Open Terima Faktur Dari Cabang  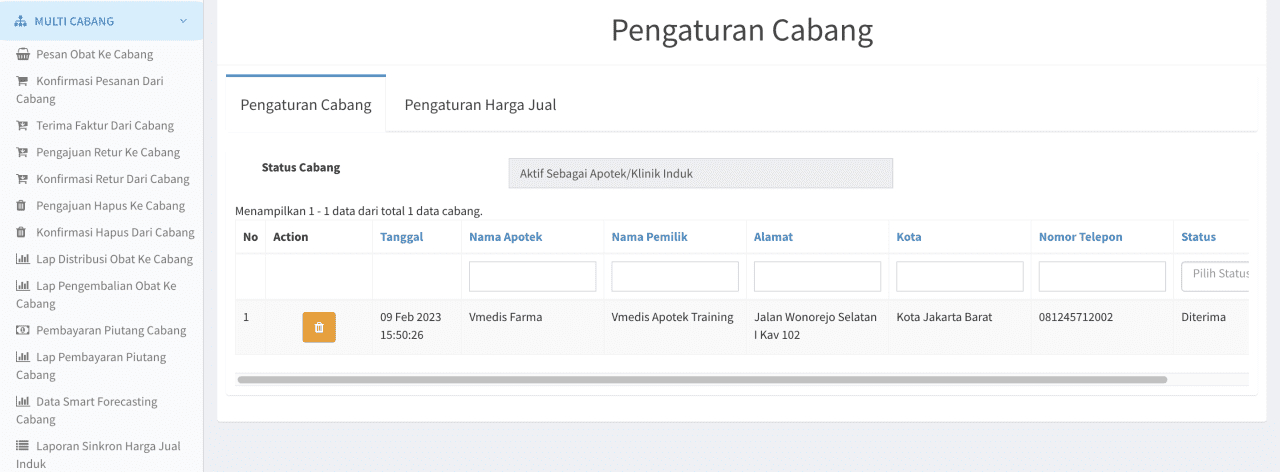105,126
